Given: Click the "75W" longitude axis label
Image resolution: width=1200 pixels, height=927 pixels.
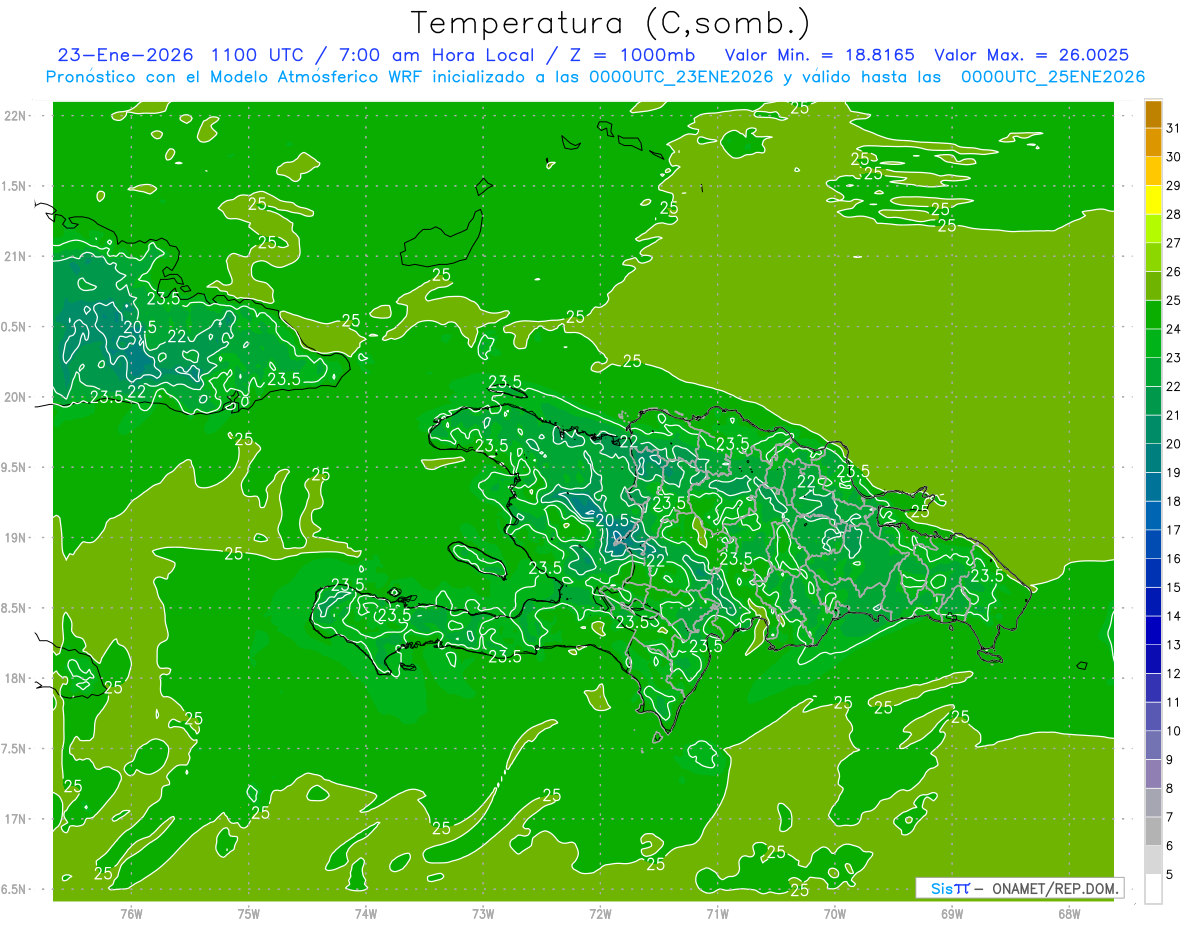Looking at the screenshot, I should (x=248, y=913).
